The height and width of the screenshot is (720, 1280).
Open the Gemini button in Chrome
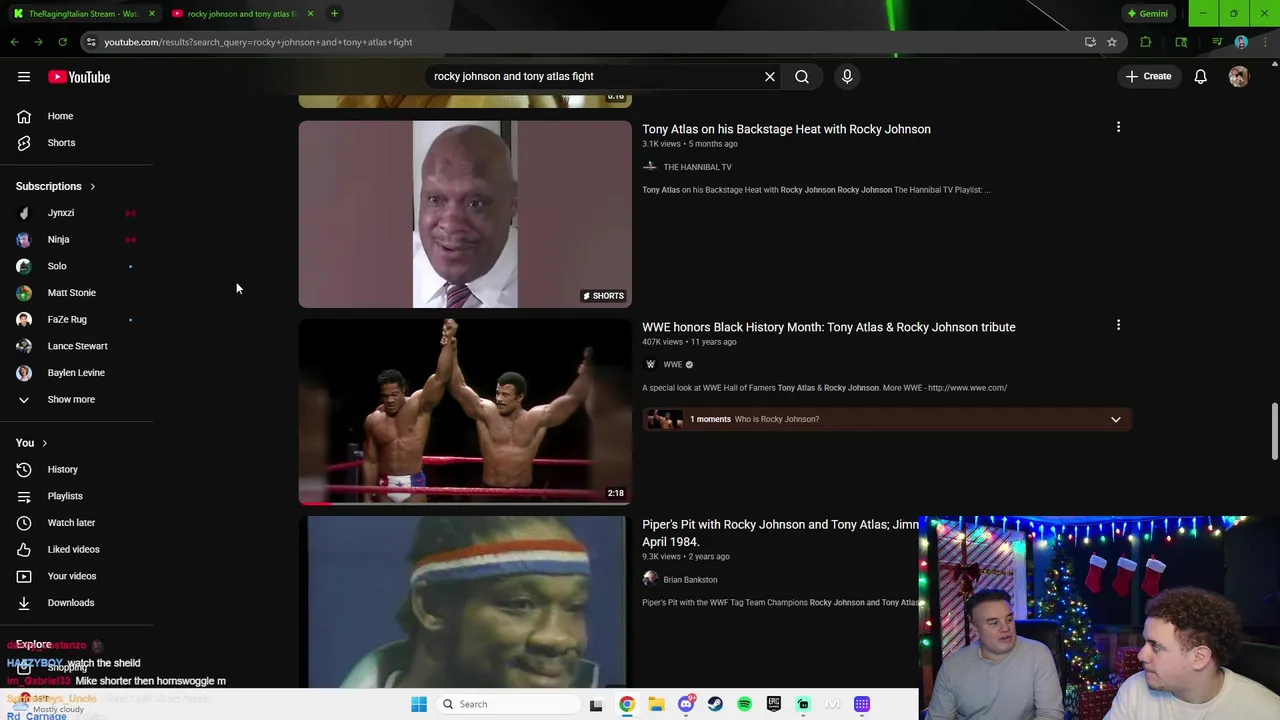click(x=1148, y=14)
